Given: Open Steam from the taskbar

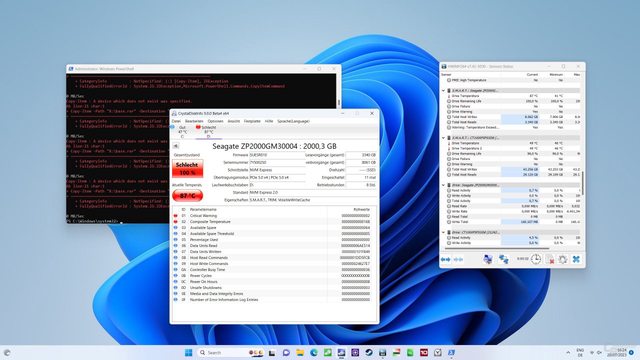Looking at the screenshot, I should pos(369,353).
